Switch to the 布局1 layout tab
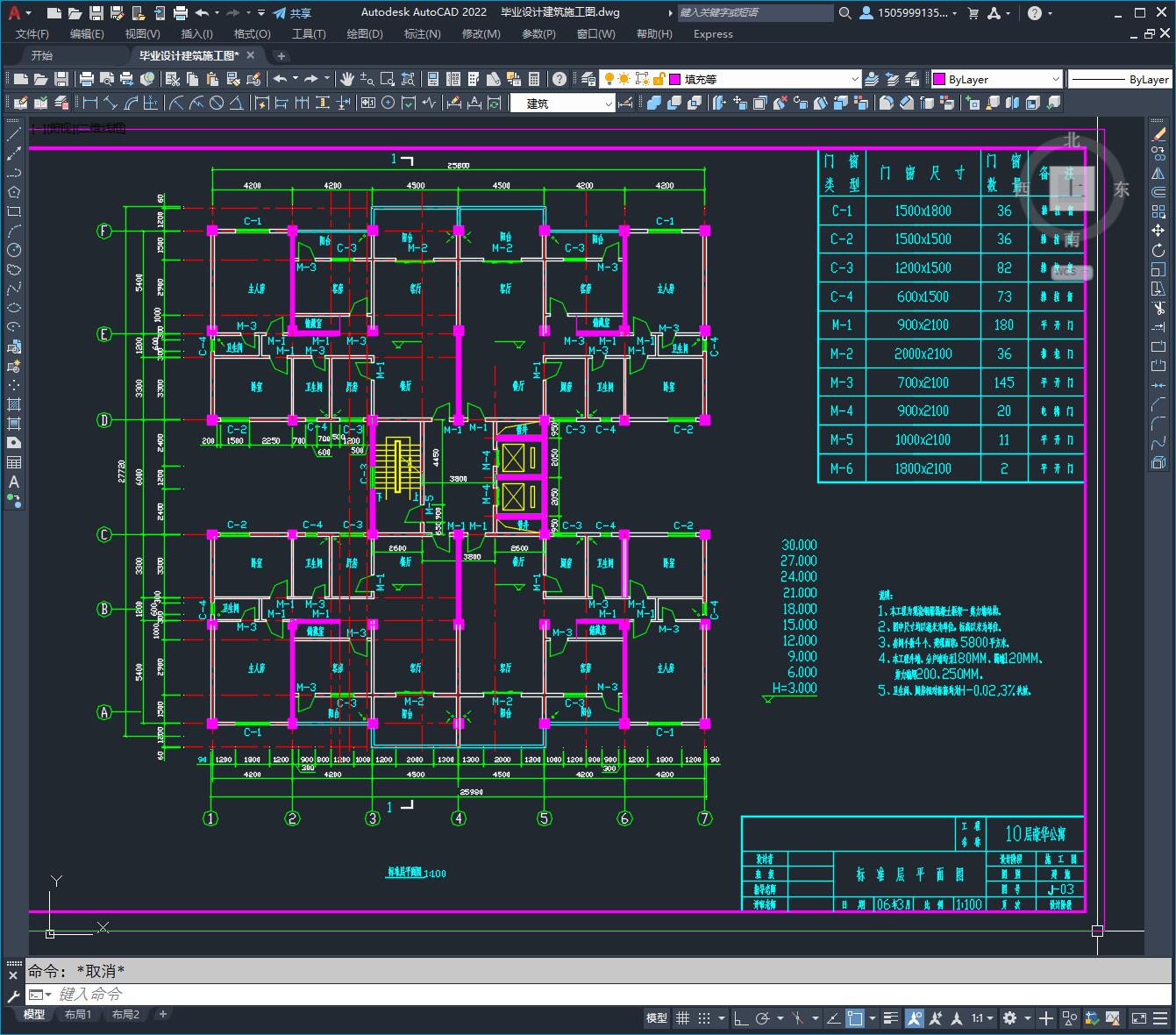The image size is (1176, 1035). [78, 1014]
